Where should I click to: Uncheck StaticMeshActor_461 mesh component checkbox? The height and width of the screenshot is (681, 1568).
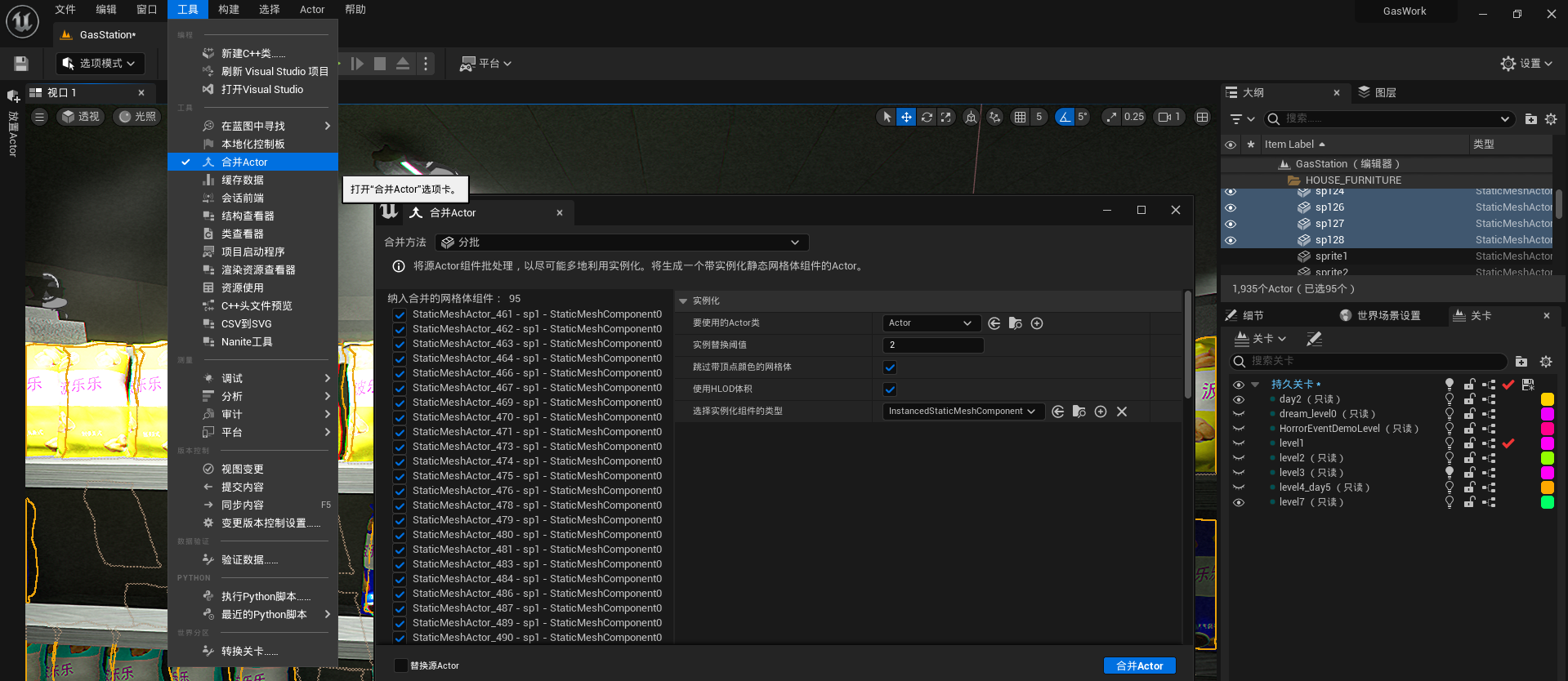400,315
